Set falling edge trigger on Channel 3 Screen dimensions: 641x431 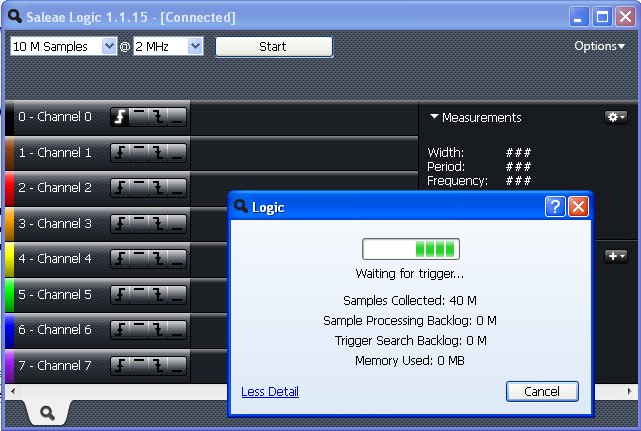158,224
